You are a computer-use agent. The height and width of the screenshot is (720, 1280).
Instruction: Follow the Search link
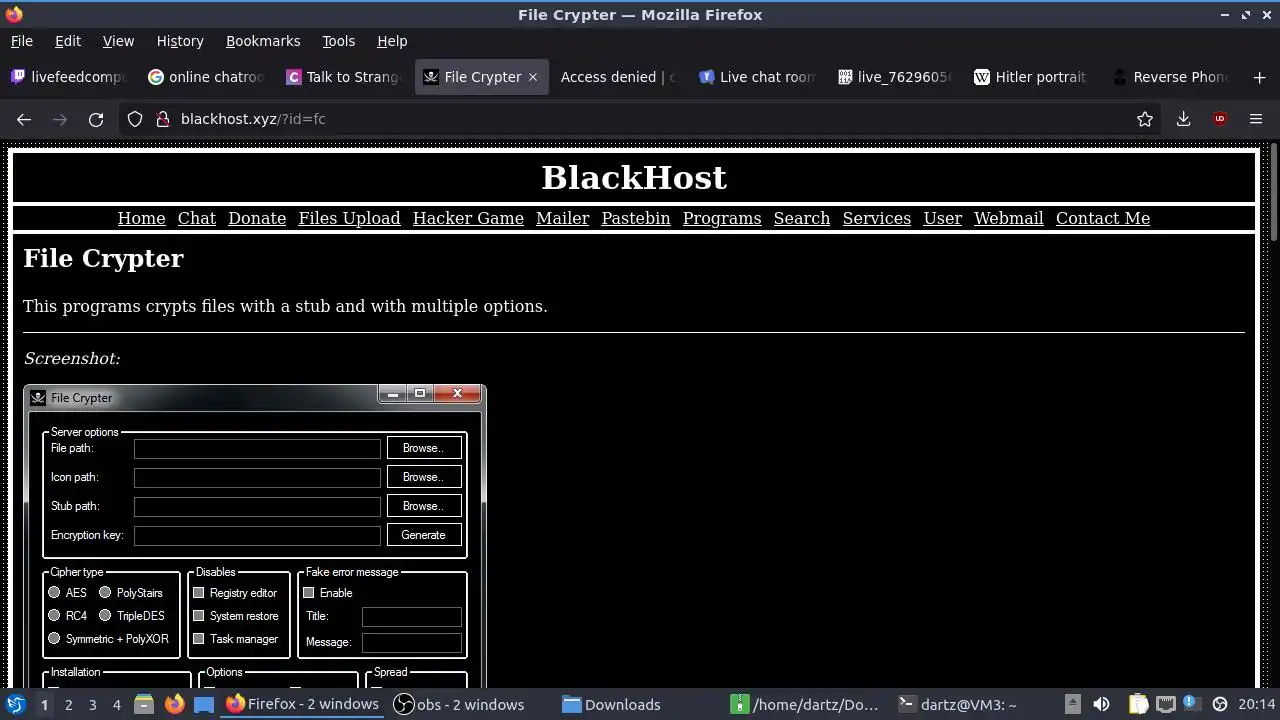coord(802,218)
